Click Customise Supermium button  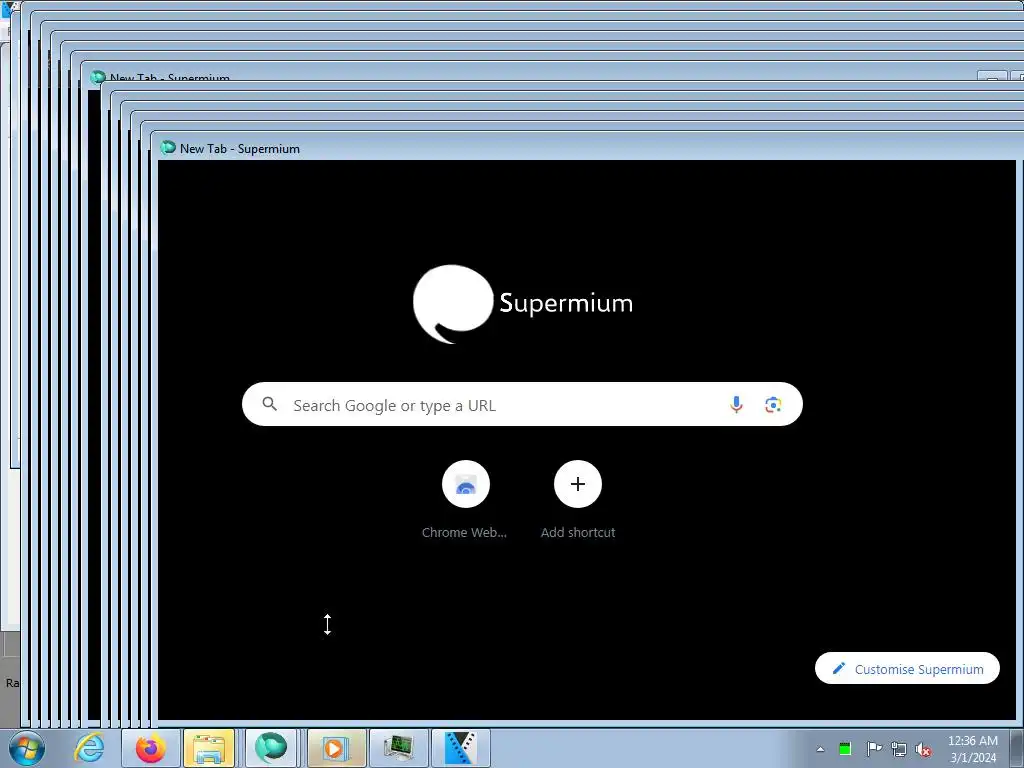907,669
